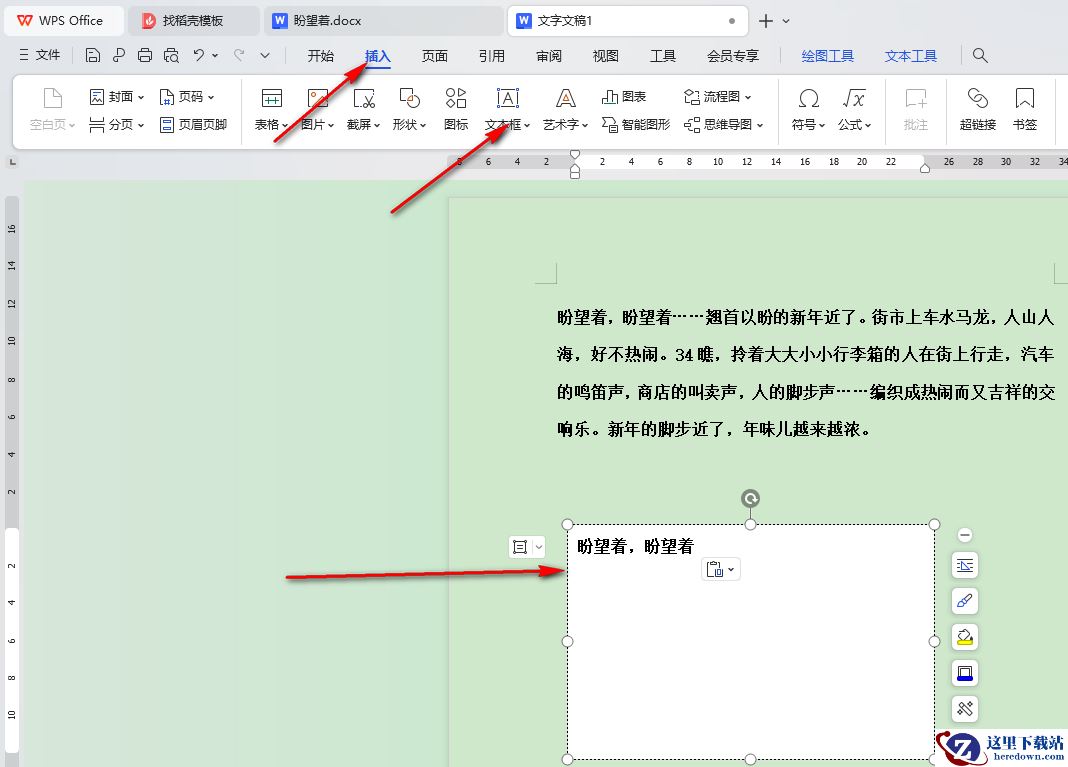Image resolution: width=1068 pixels, height=767 pixels.
Task: Click the 形状 shapes icon
Action: point(409,98)
